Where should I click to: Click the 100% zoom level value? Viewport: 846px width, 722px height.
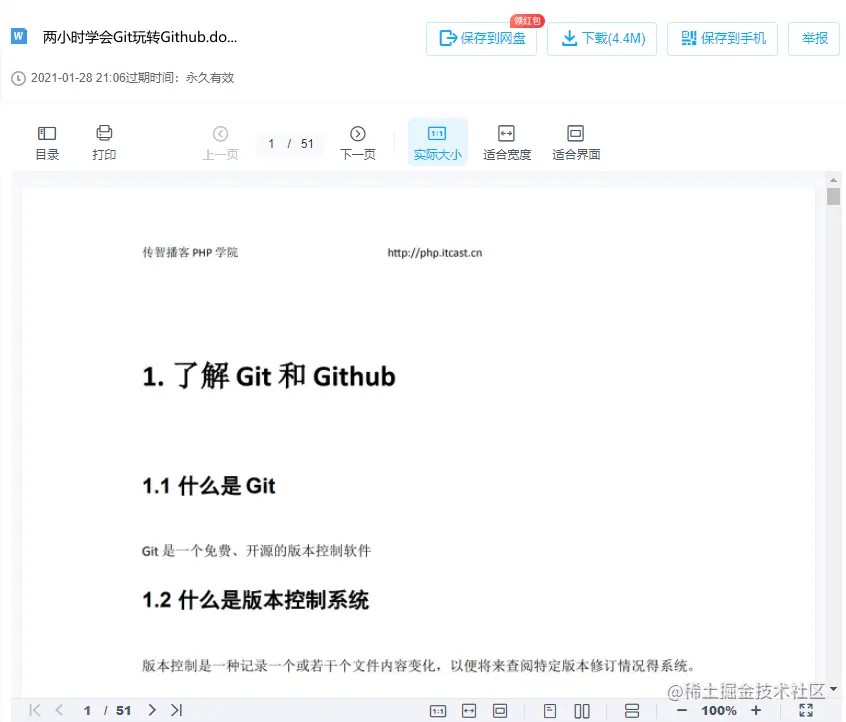719,711
